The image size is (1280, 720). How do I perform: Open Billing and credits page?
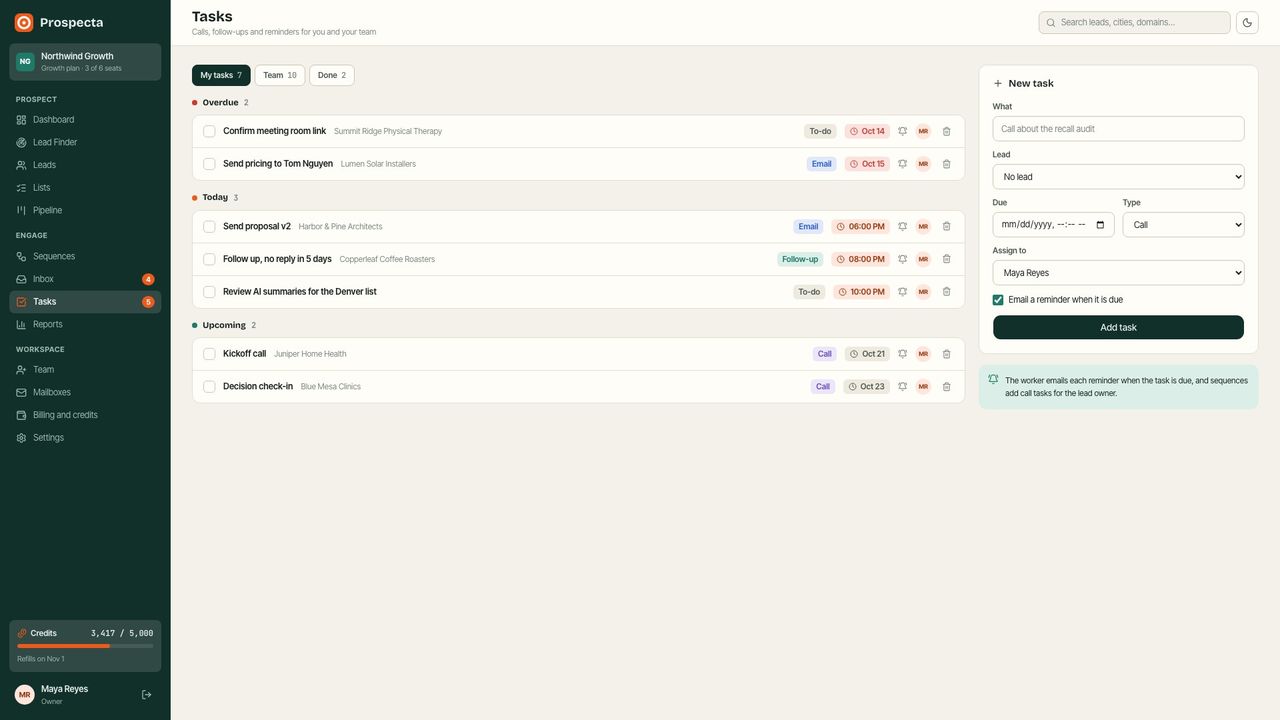click(x=85, y=415)
